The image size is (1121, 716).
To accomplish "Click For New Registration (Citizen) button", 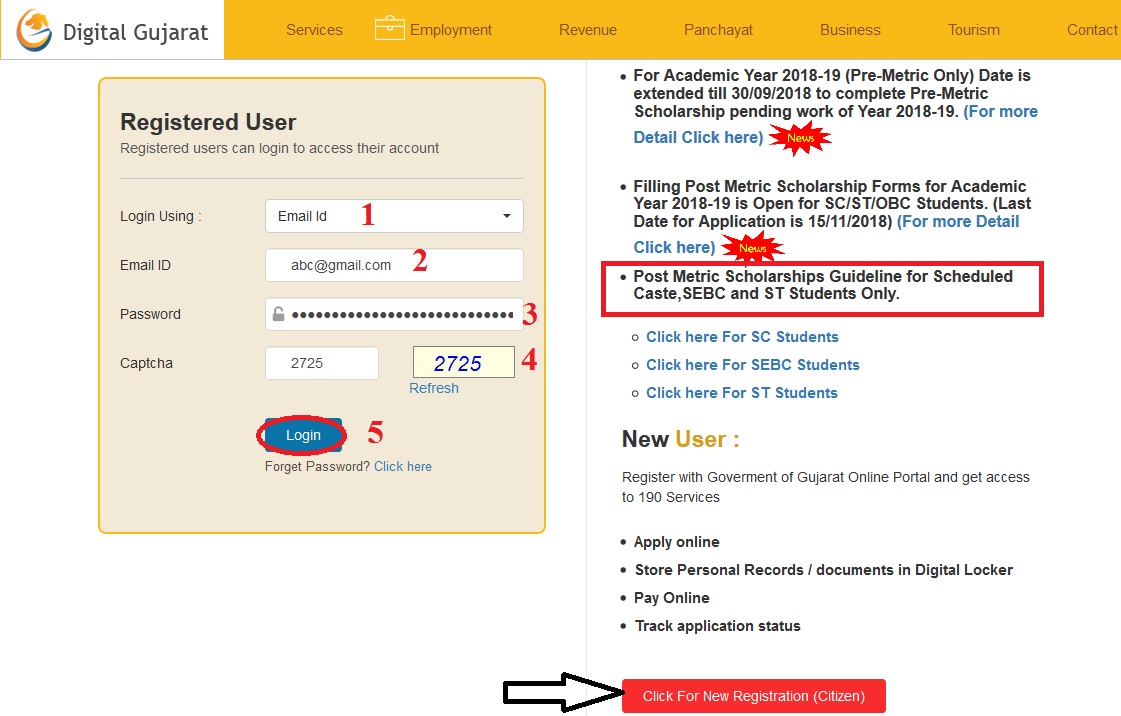I will 753,696.
